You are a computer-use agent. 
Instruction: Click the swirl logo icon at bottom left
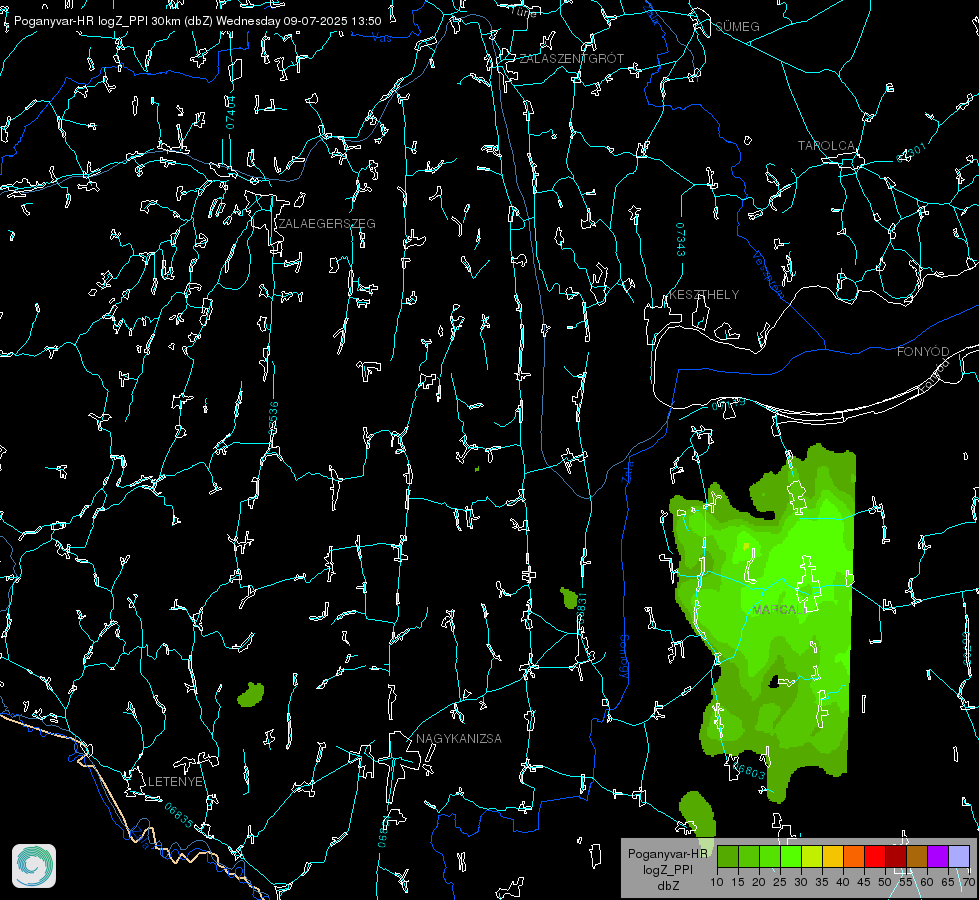34,866
